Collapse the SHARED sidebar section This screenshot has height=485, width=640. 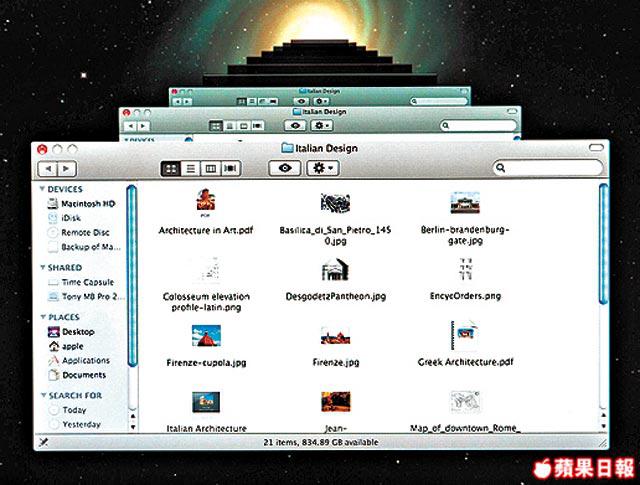(x=42, y=268)
